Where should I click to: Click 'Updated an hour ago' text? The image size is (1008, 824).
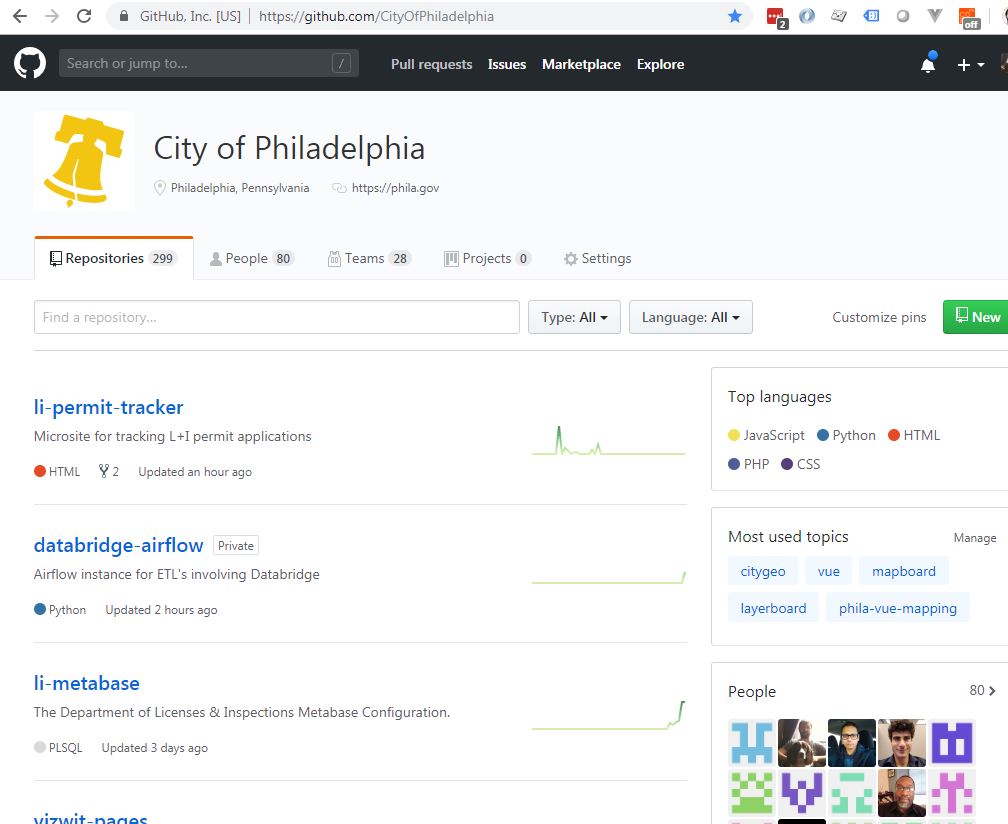coord(195,472)
